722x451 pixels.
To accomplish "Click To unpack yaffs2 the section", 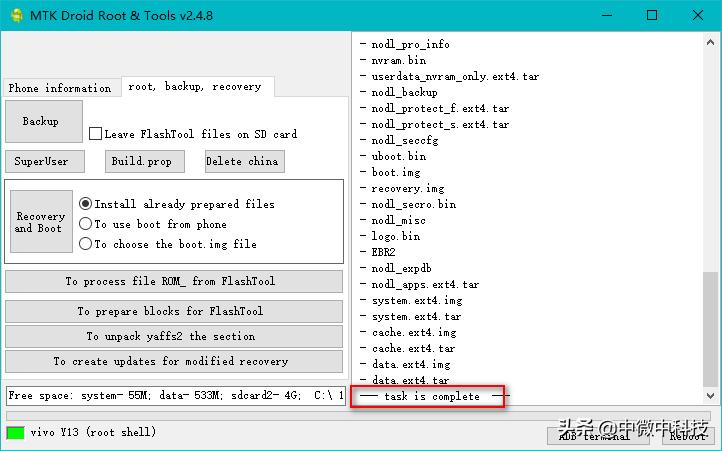I will coord(174,336).
